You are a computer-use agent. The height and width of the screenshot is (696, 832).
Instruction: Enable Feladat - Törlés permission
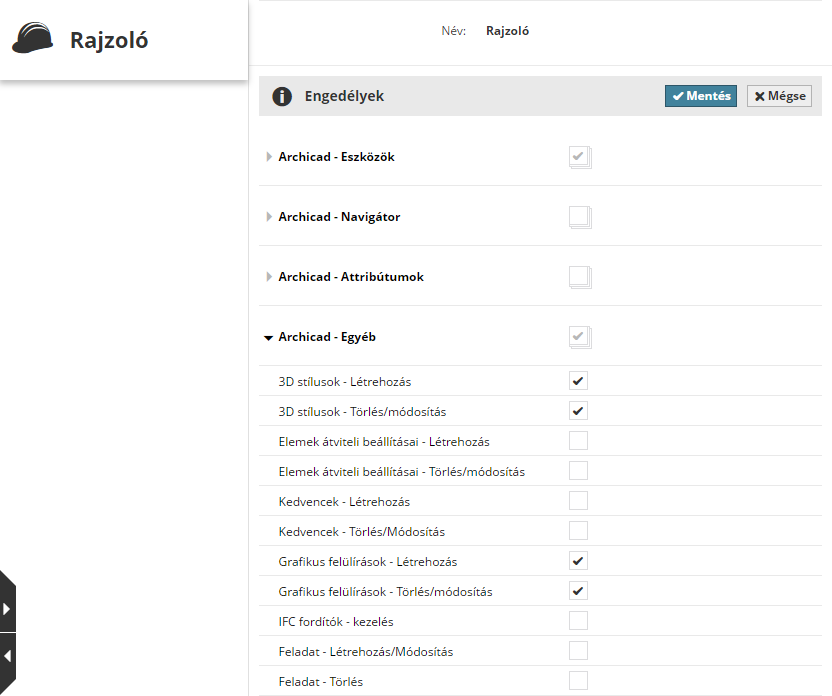tap(578, 681)
